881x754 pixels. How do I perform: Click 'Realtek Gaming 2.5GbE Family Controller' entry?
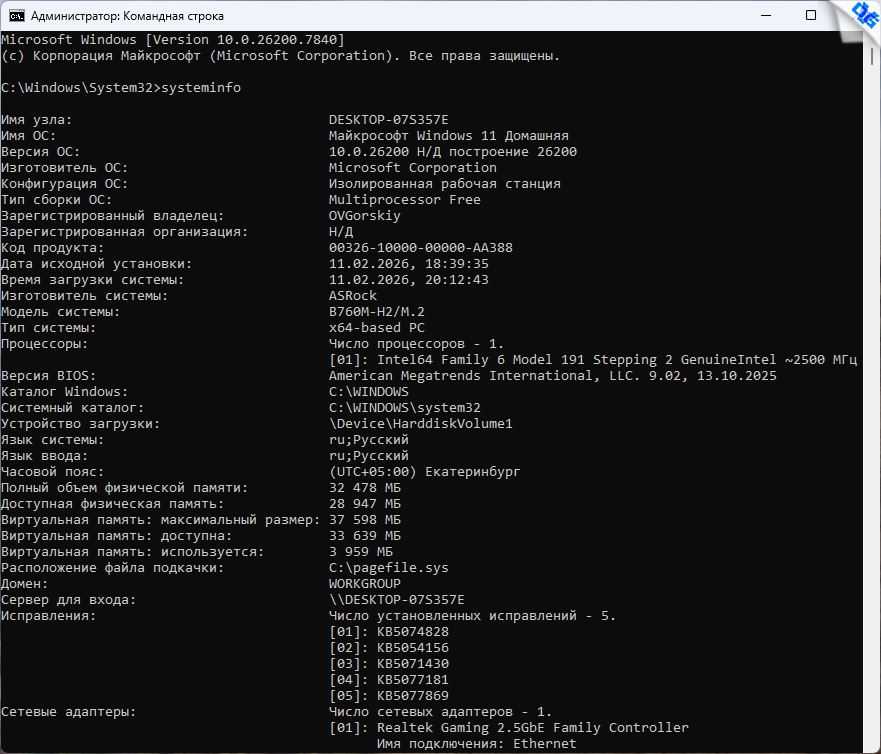click(x=533, y=728)
